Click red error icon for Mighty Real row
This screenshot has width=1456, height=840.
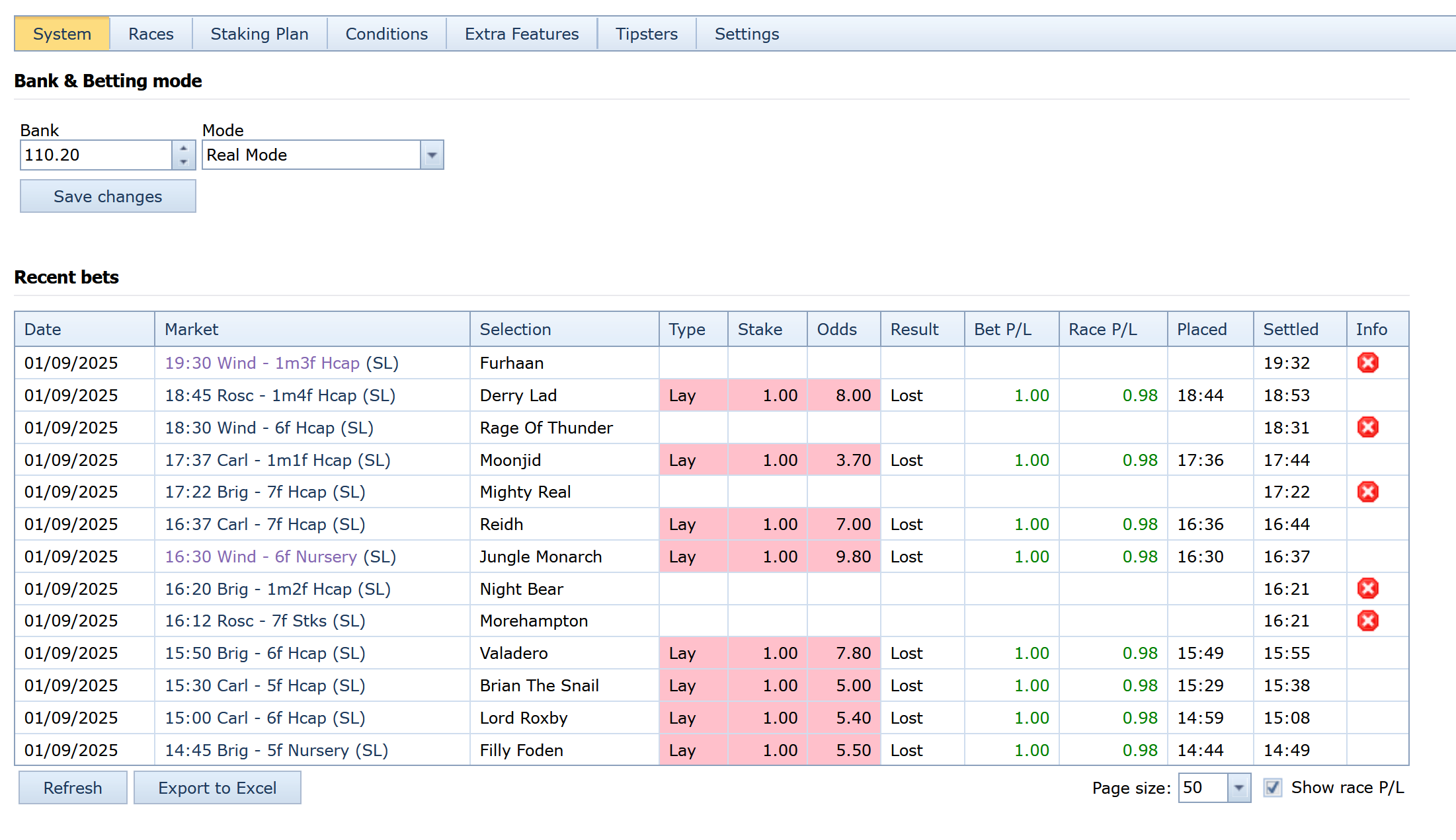coord(1367,492)
